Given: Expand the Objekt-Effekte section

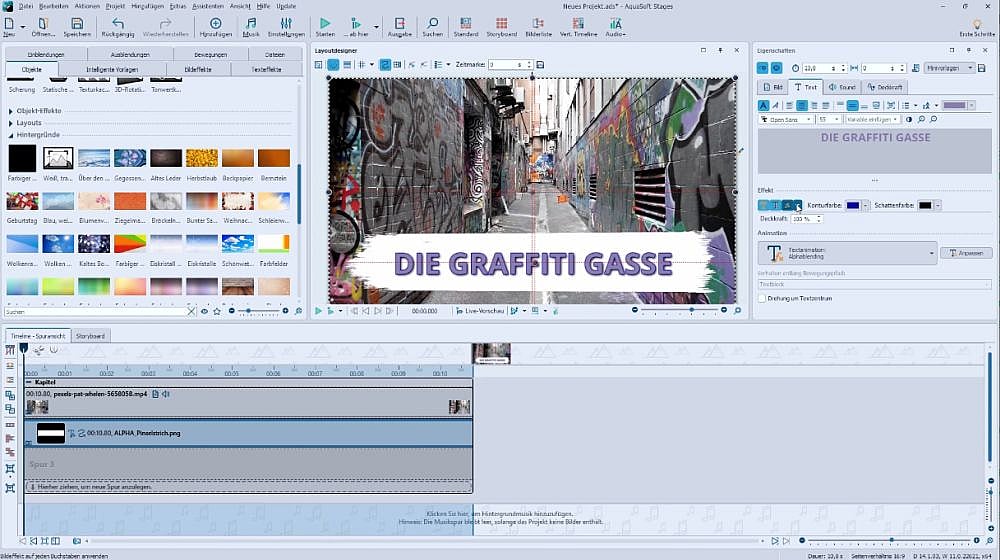Looking at the screenshot, I should [40, 111].
